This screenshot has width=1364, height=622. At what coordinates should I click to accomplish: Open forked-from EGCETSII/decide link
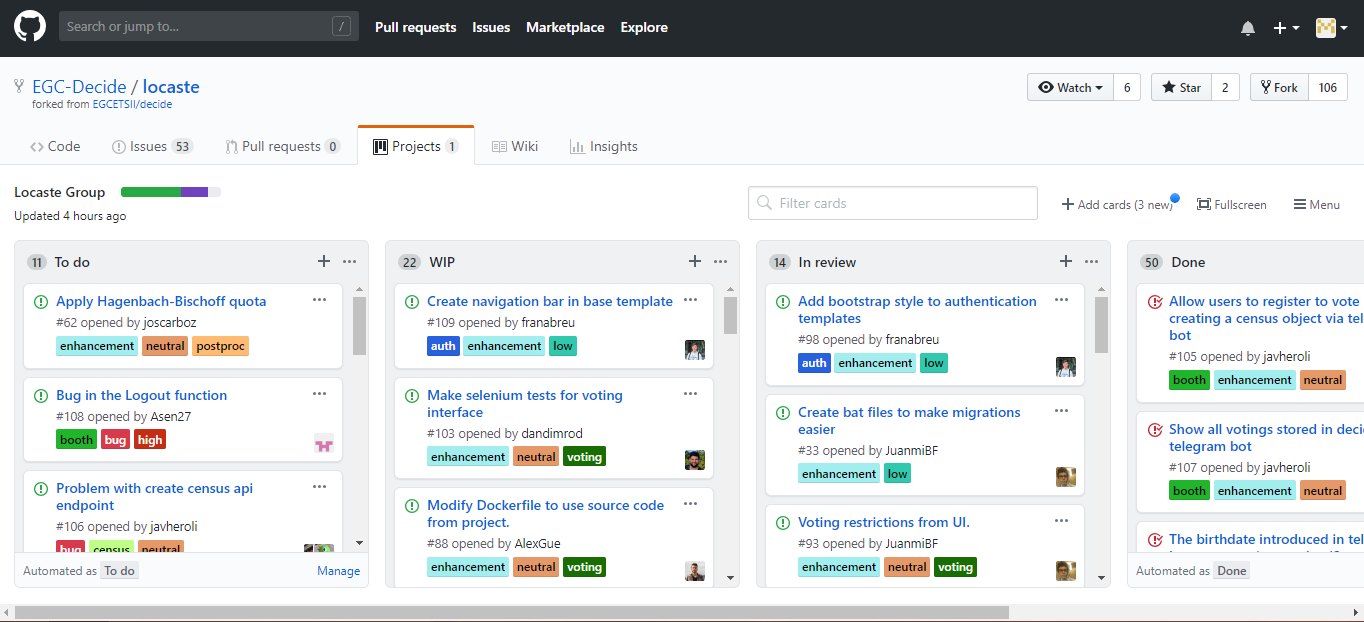(132, 104)
